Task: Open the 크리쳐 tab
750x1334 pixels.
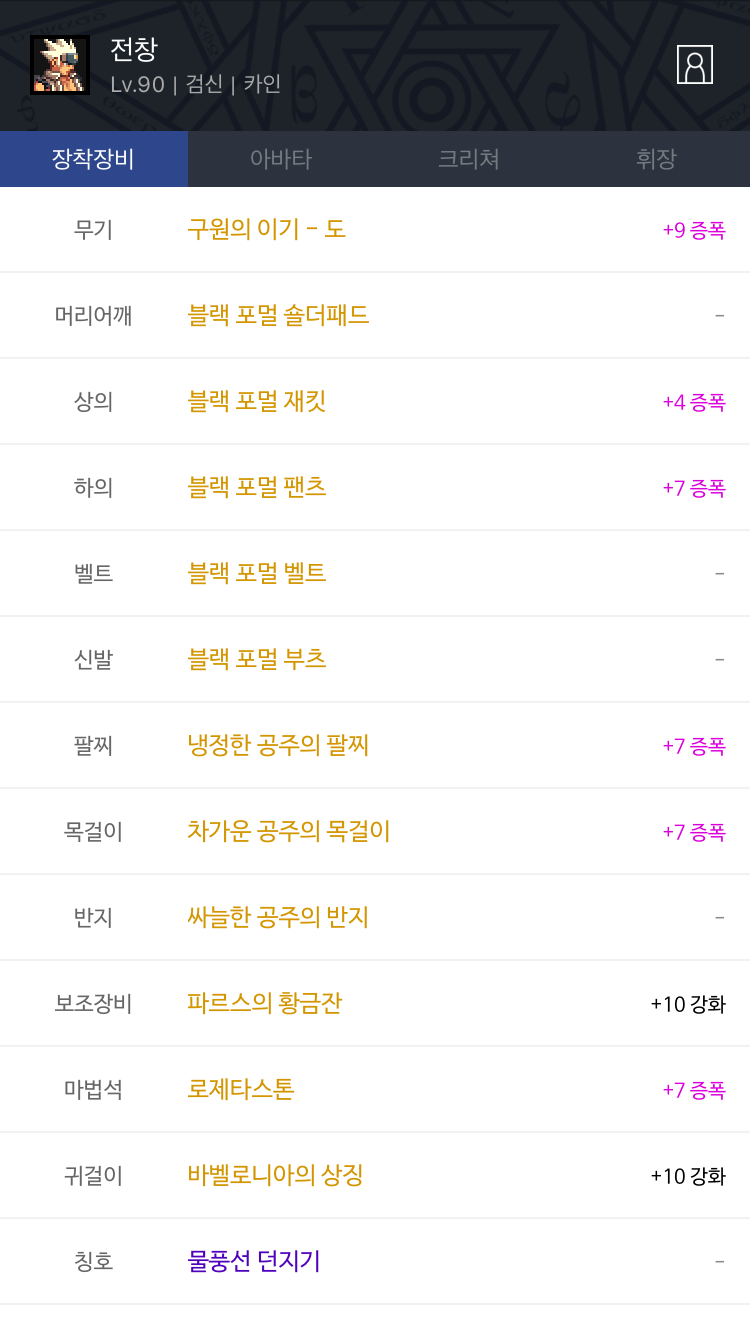Action: (468, 159)
